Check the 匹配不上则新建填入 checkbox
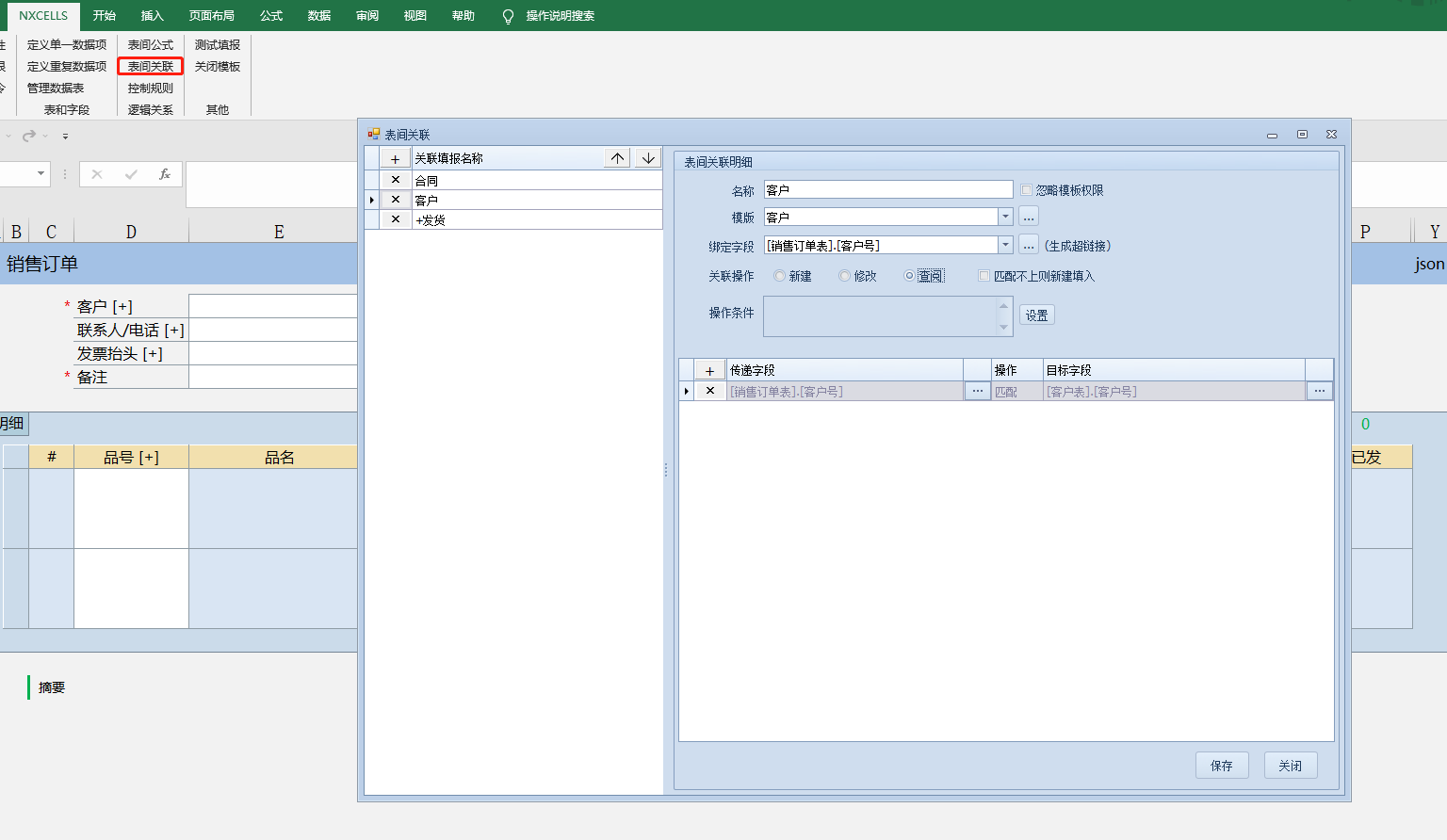Screen dimensions: 1447x840 click(x=984, y=276)
